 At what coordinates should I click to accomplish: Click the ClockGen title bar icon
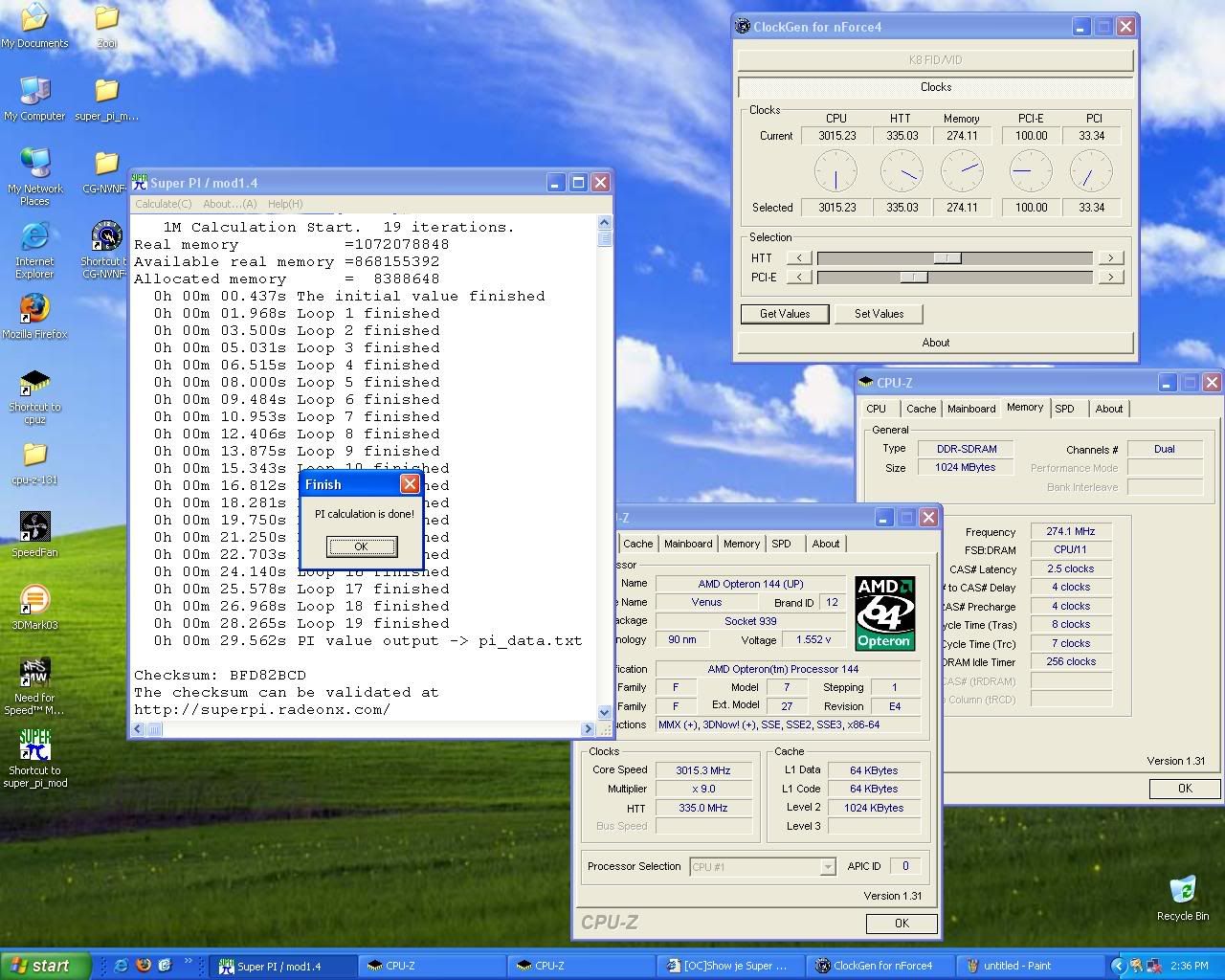click(x=743, y=27)
